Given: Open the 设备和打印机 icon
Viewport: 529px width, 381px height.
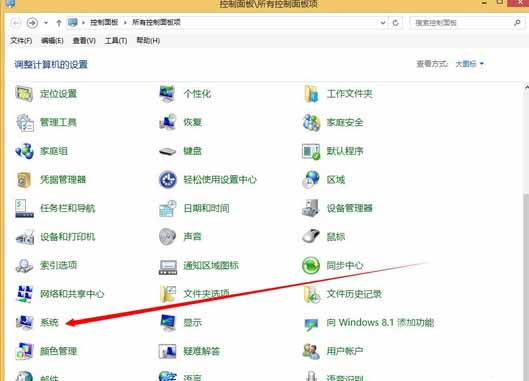Looking at the screenshot, I should (25, 237).
